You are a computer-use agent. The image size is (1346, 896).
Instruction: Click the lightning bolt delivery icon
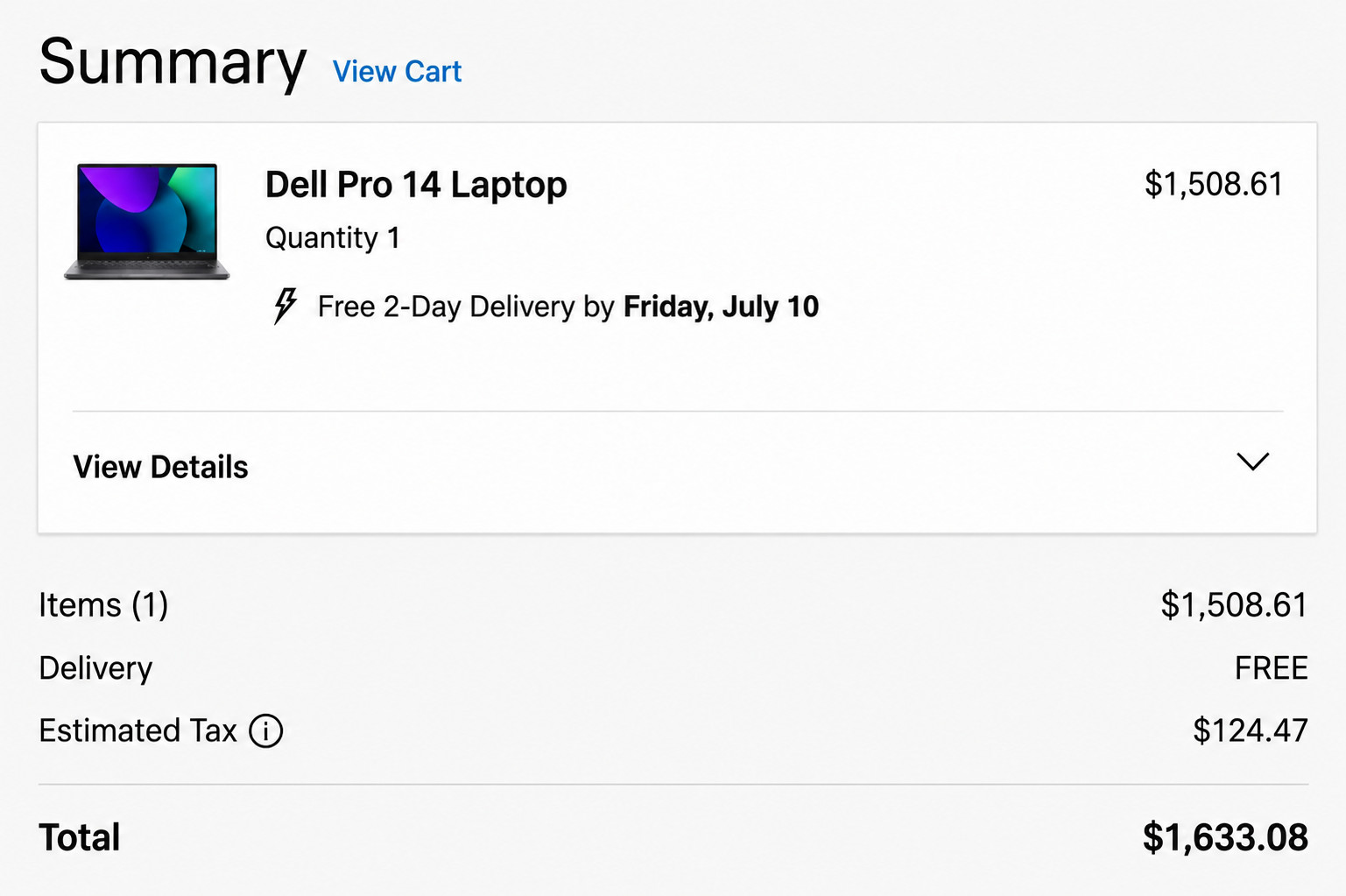285,307
